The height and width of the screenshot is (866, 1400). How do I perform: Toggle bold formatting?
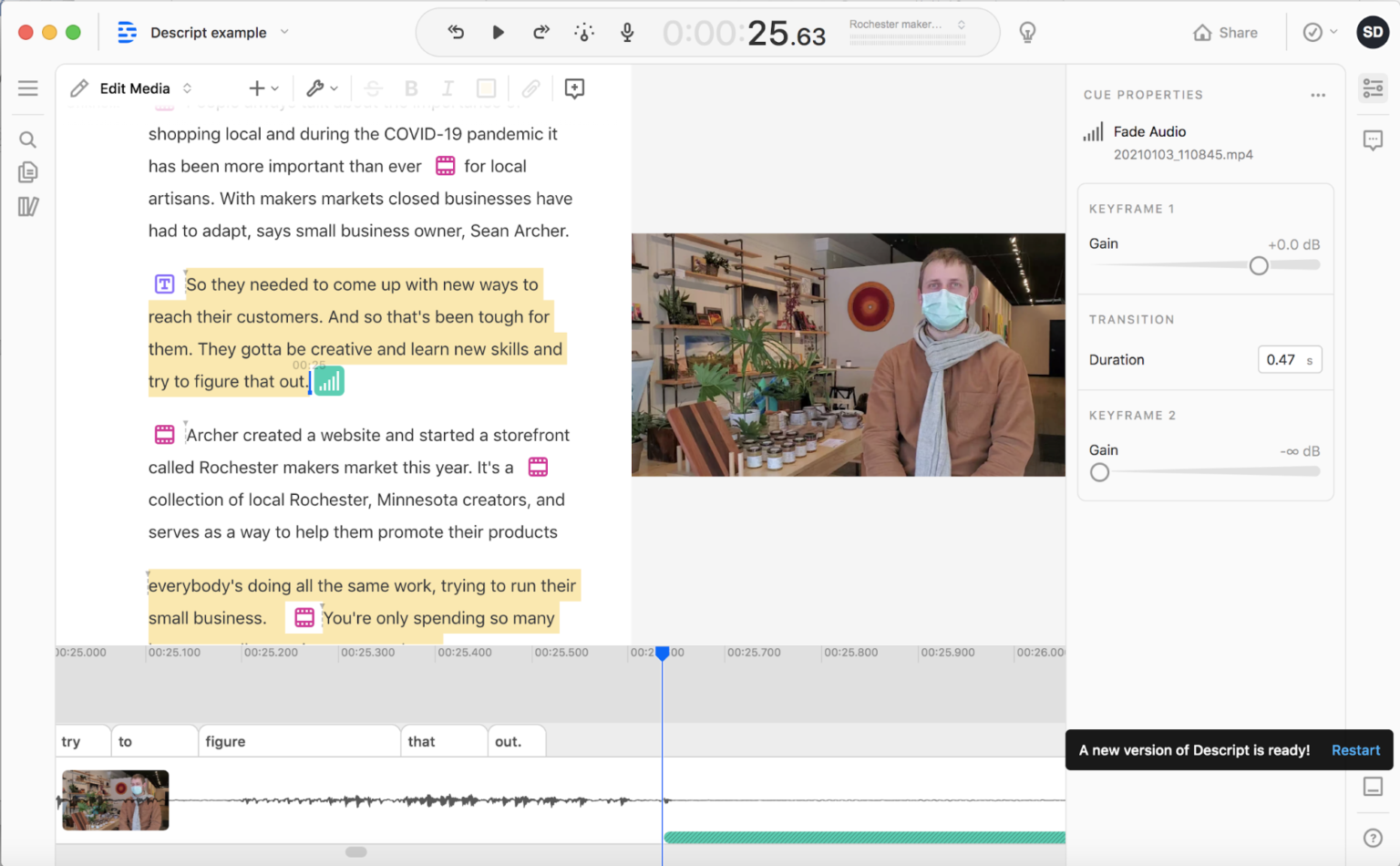[x=411, y=88]
